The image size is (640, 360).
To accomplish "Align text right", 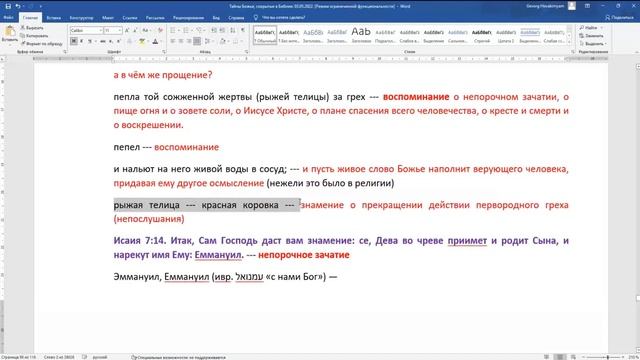I will click(x=189, y=41).
